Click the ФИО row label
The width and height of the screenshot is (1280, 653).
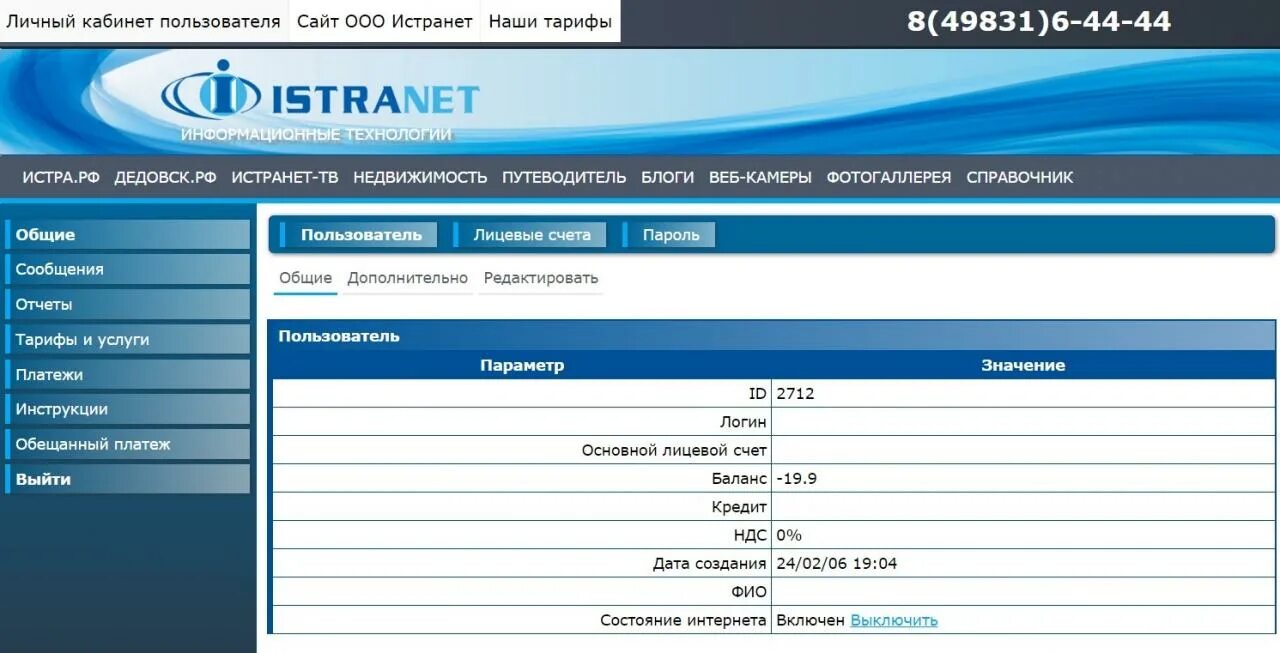pyautogui.click(x=749, y=592)
